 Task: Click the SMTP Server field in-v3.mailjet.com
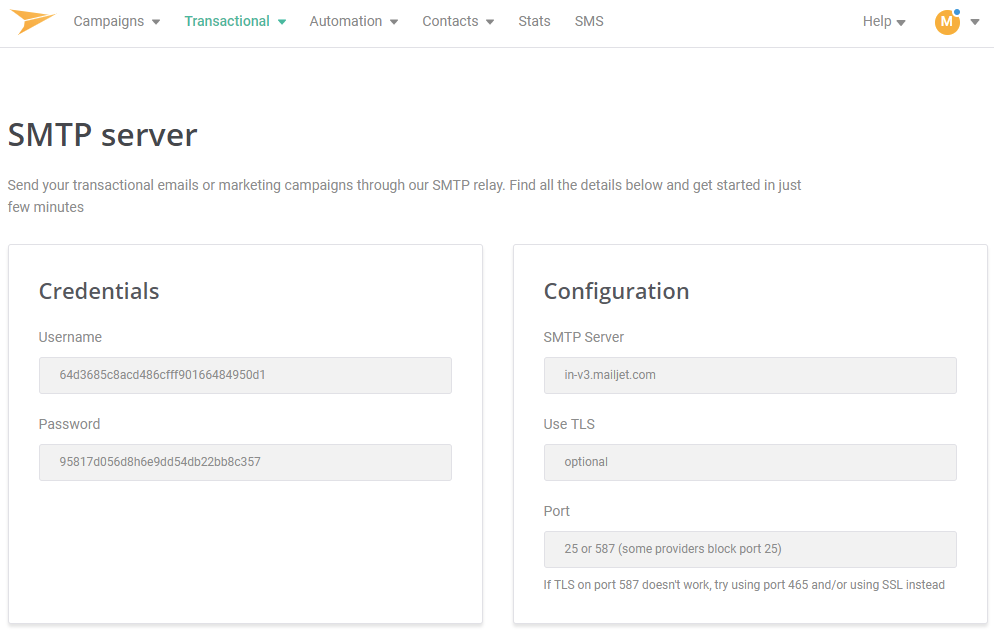pos(749,375)
